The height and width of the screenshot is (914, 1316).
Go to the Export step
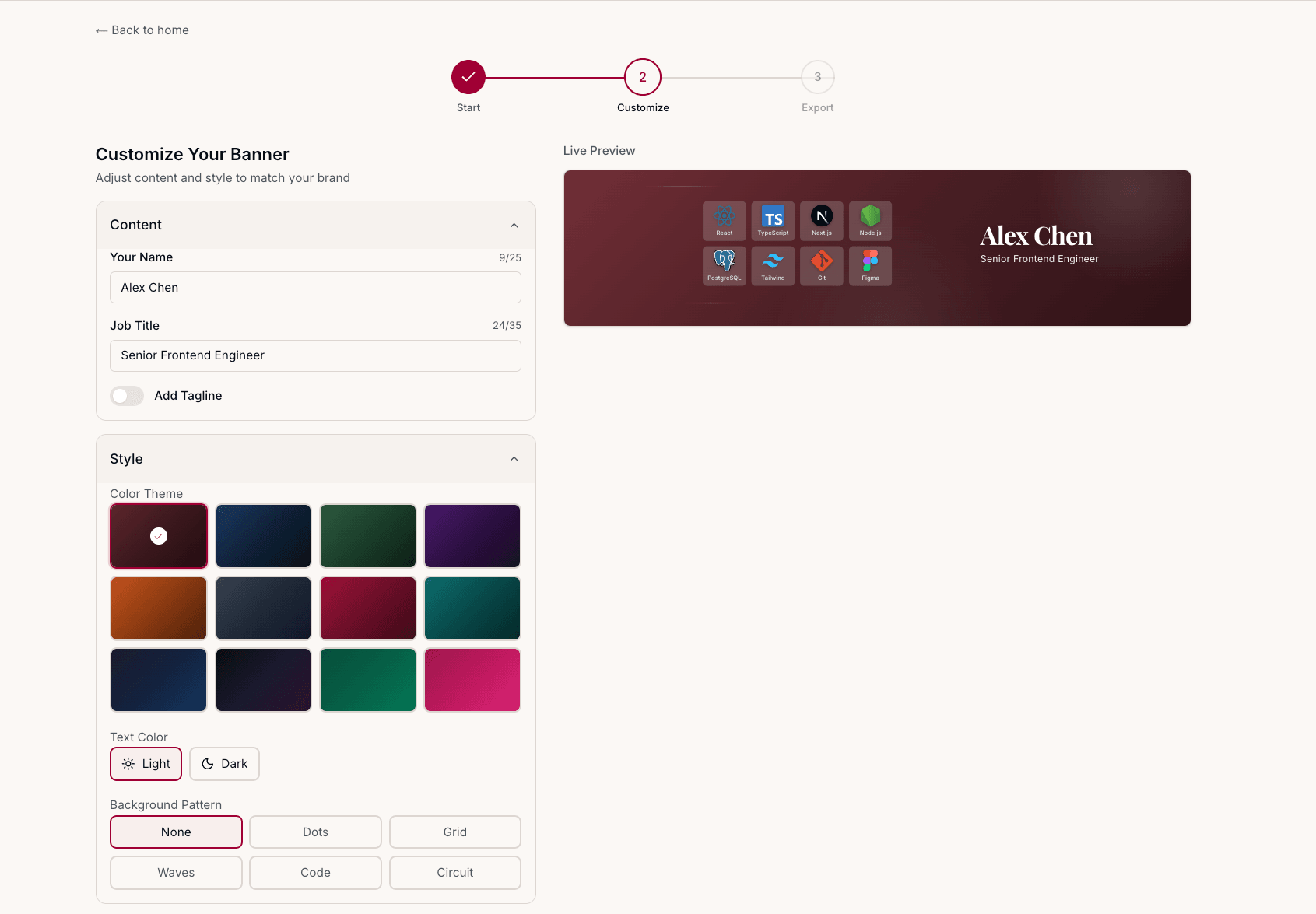coord(817,76)
